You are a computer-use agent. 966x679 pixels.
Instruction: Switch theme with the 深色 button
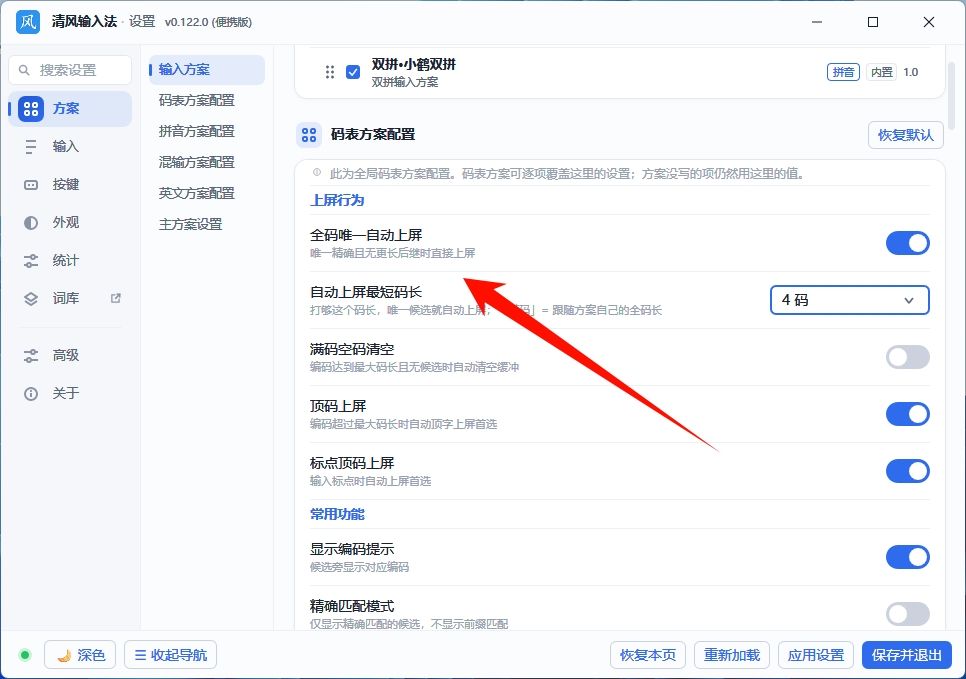(81, 655)
